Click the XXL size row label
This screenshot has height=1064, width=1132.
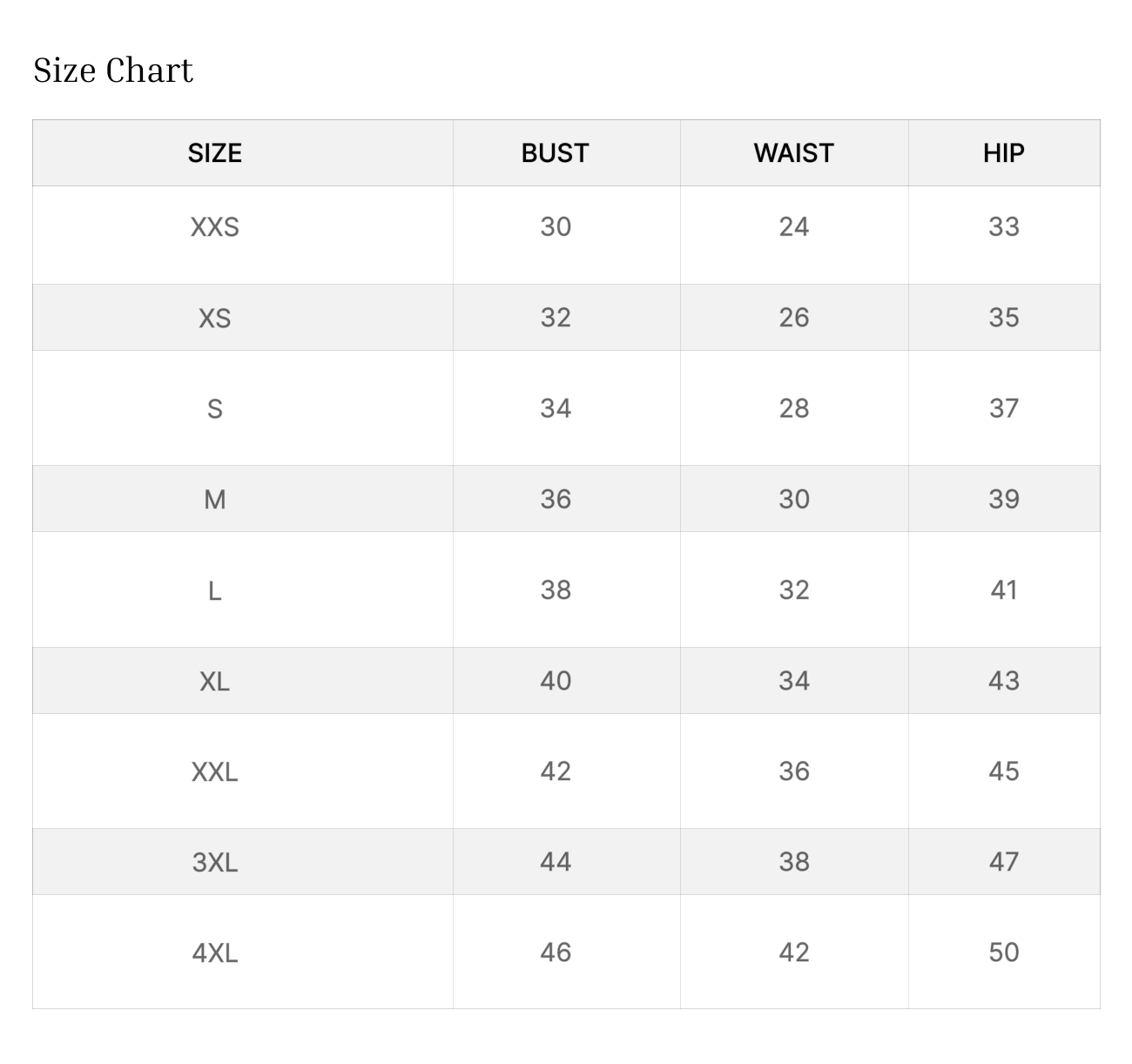click(214, 771)
